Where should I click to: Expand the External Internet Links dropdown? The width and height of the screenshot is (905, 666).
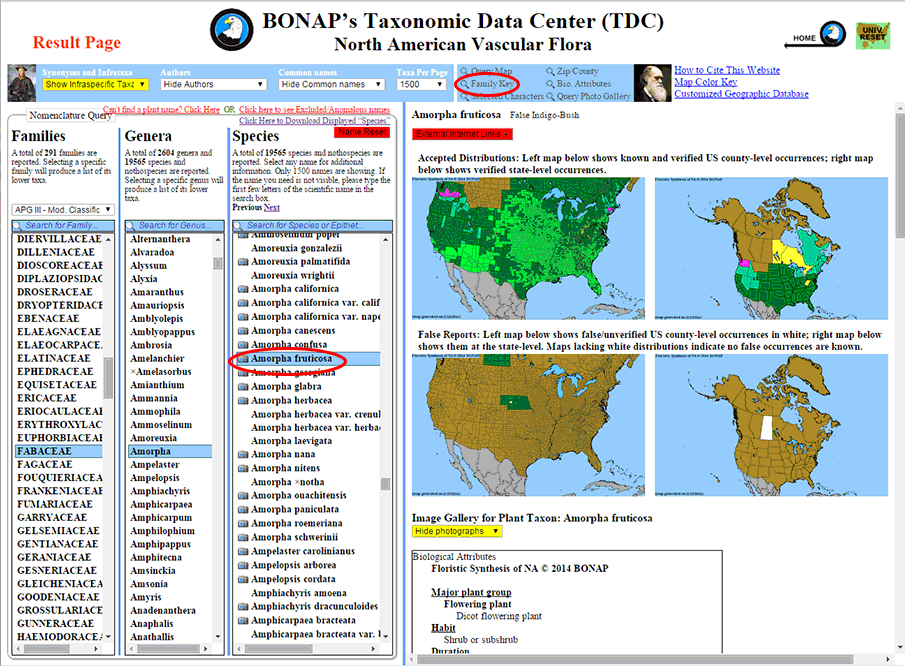coord(462,134)
